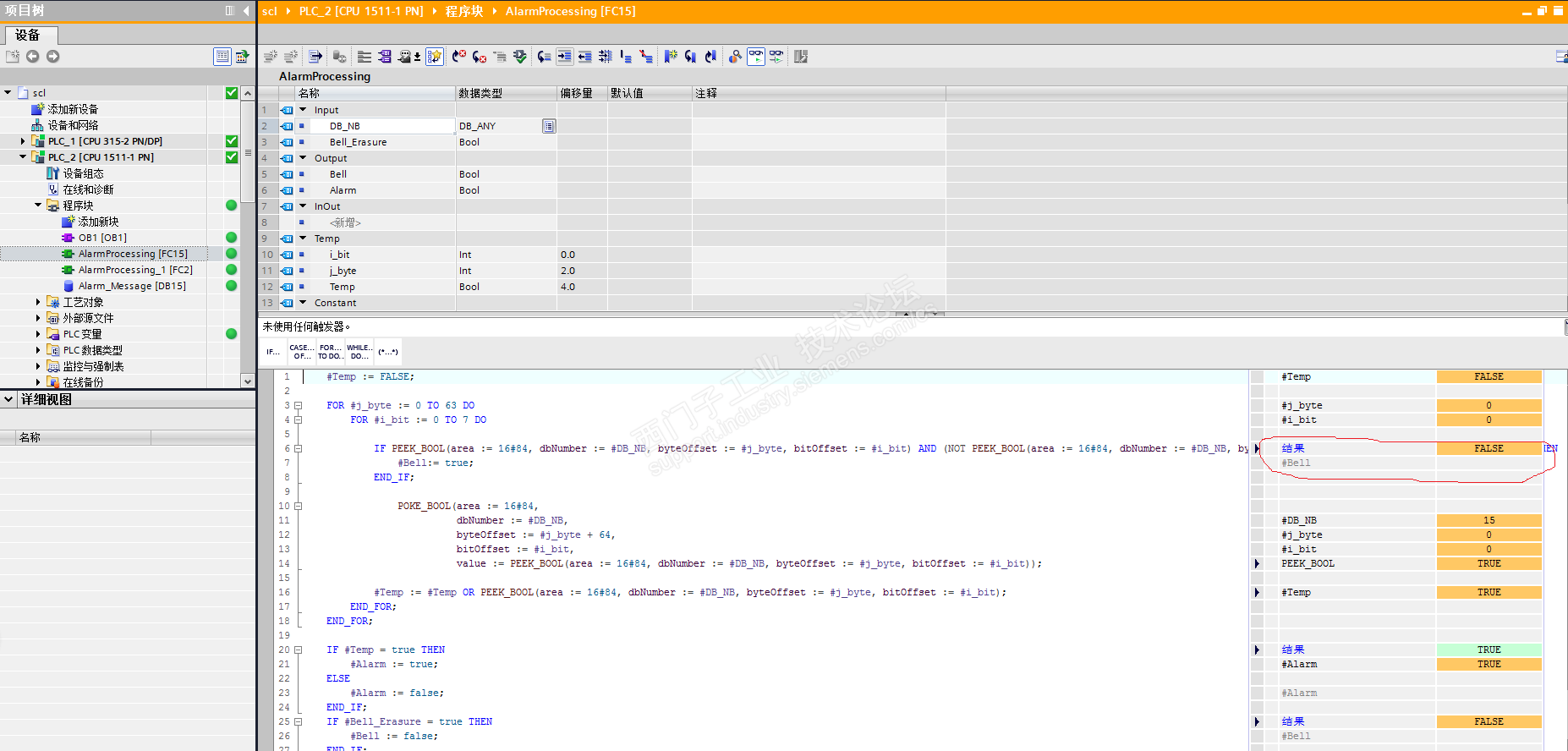
Task: Open AlarmProcessing_1 [FC2] block in tree
Action: (135, 270)
